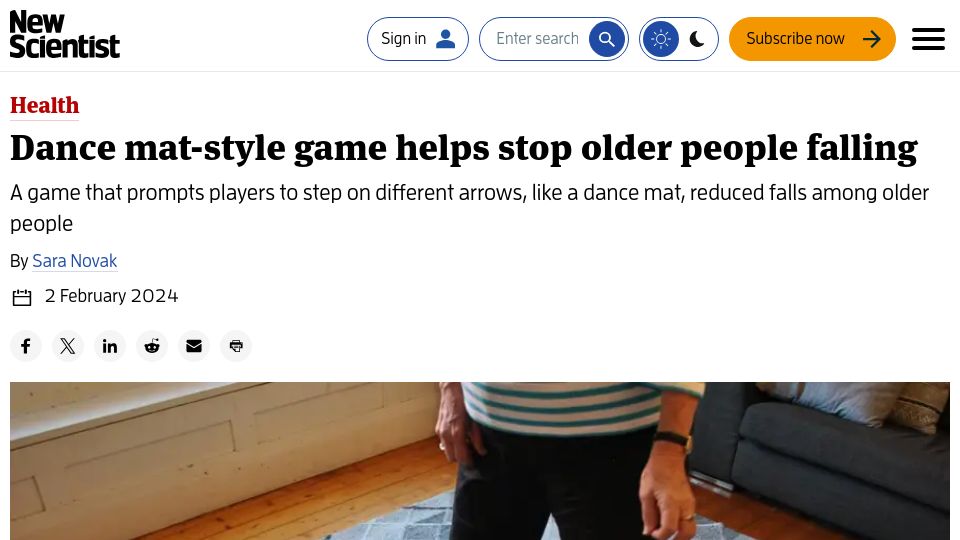
Task: Click the calendar icon beside date
Action: [22, 298]
